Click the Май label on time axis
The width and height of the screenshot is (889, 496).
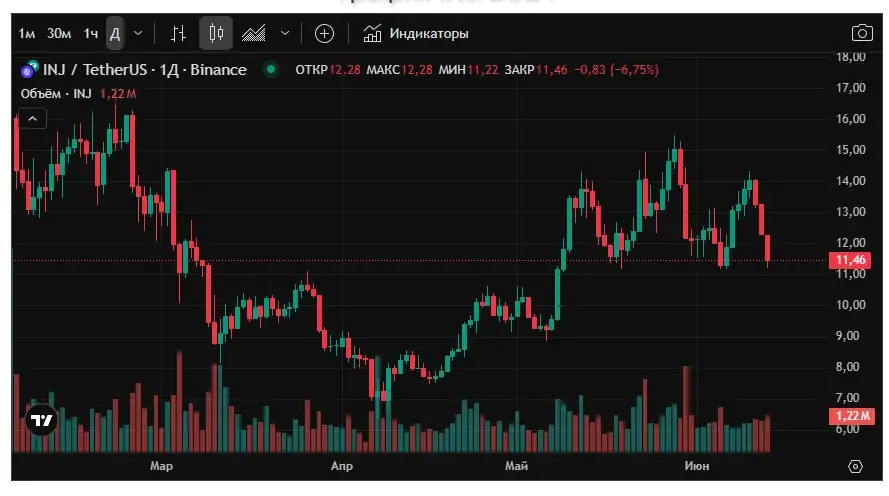pos(517,466)
